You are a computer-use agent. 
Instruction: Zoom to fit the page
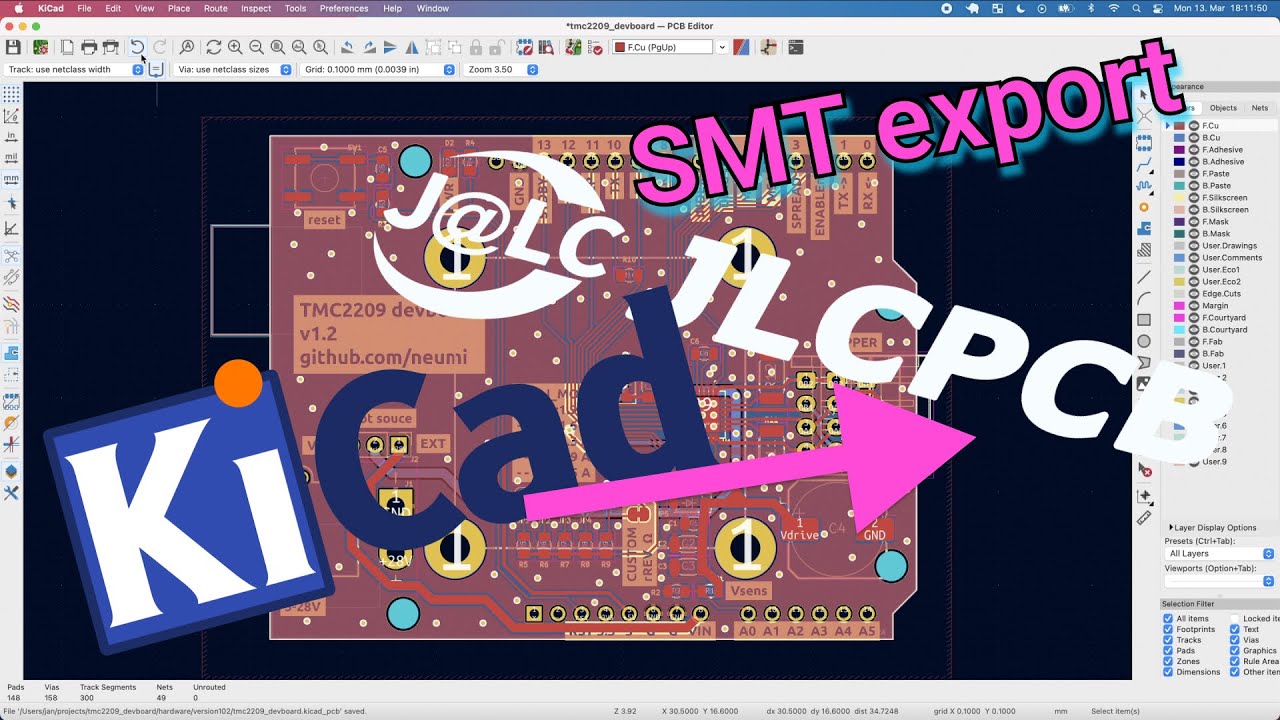[277, 47]
